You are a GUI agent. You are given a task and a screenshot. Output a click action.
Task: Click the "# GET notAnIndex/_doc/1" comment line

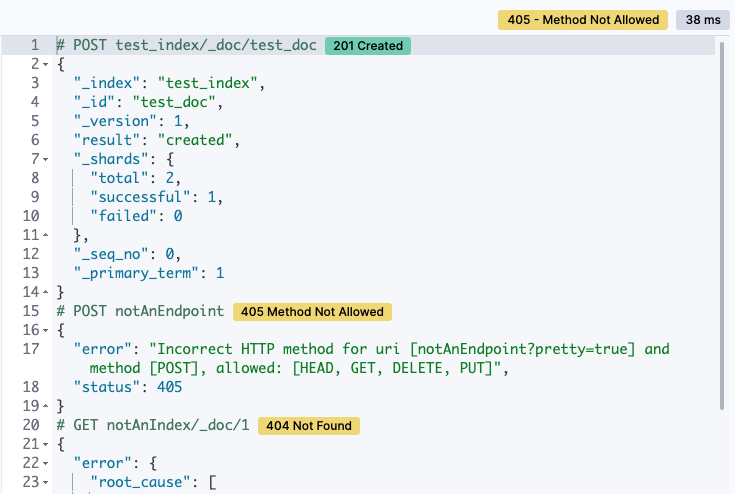coord(152,425)
